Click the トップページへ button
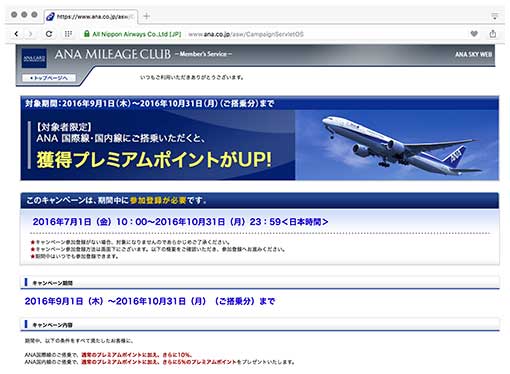The image size is (510, 374). point(49,78)
